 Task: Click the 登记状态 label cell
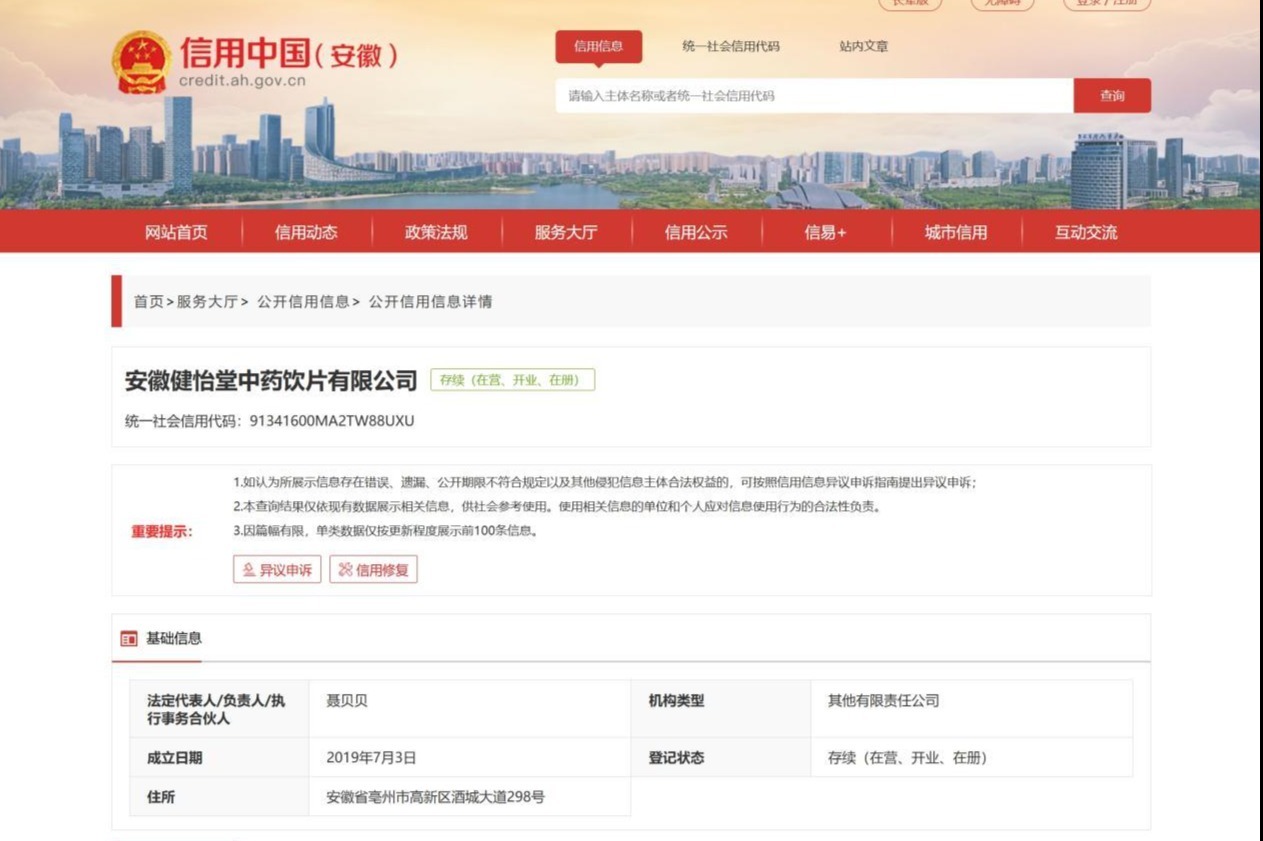coord(720,758)
